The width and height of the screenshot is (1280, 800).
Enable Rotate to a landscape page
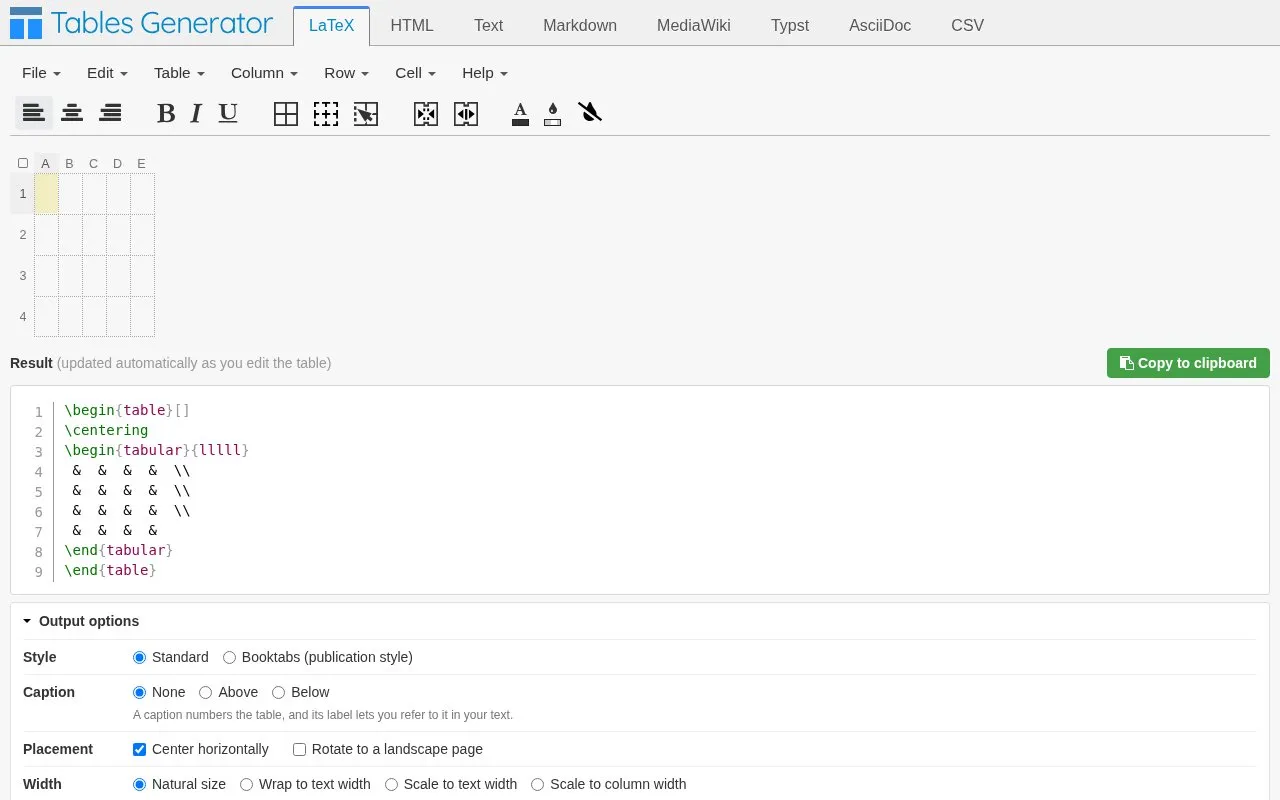pos(300,749)
